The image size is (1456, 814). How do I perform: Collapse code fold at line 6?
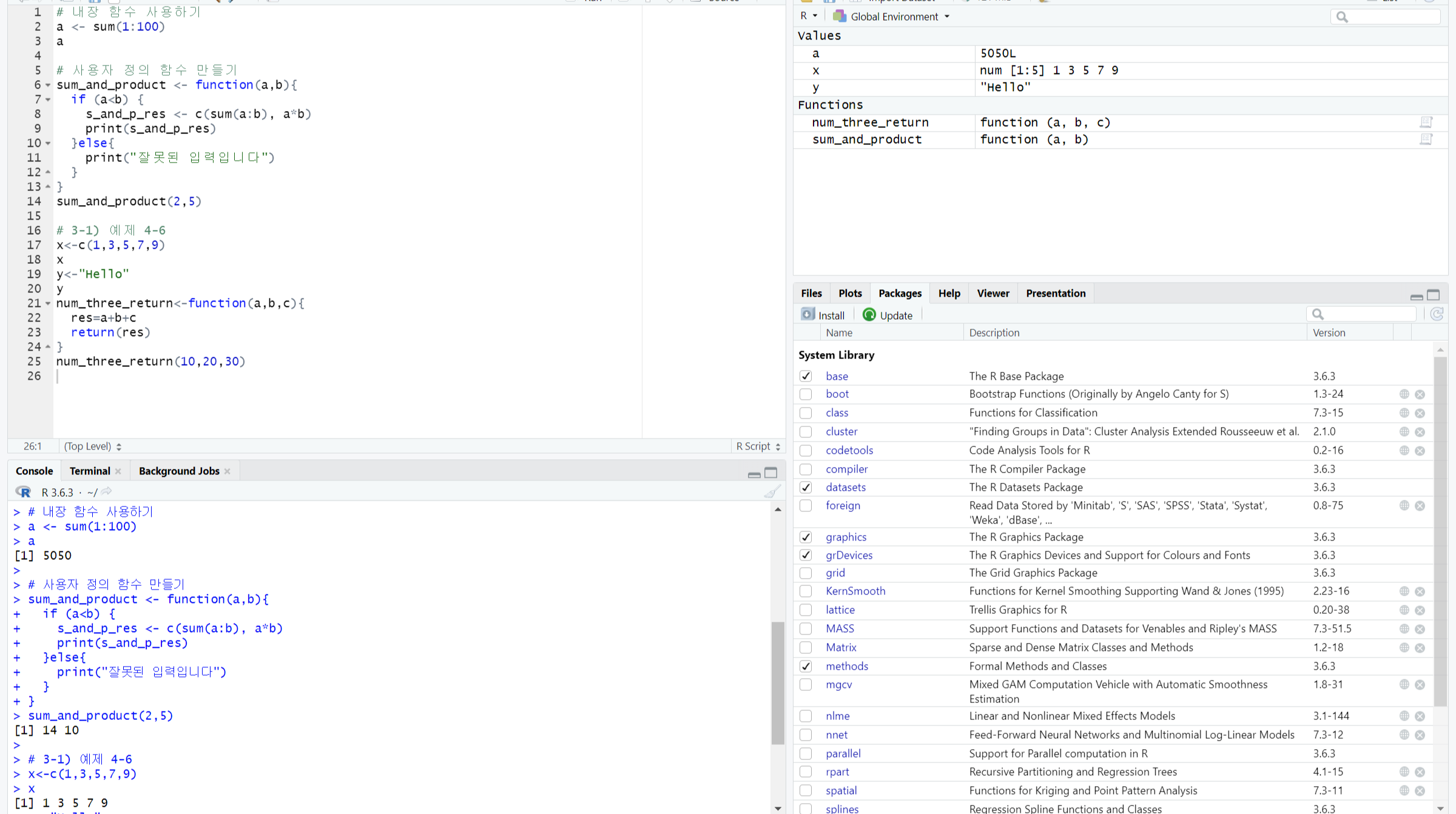coord(48,86)
